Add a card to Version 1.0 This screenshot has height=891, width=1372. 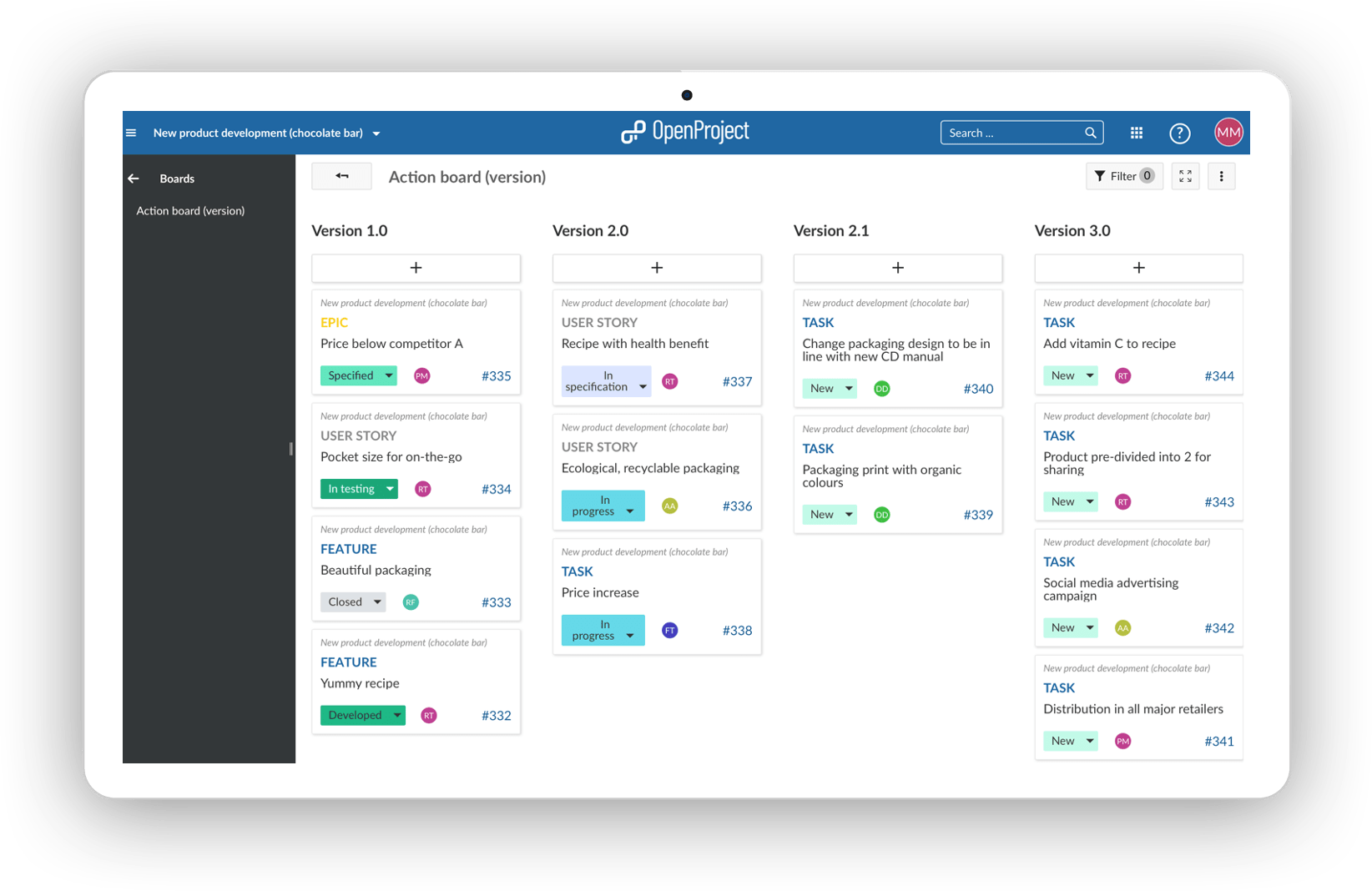416,268
